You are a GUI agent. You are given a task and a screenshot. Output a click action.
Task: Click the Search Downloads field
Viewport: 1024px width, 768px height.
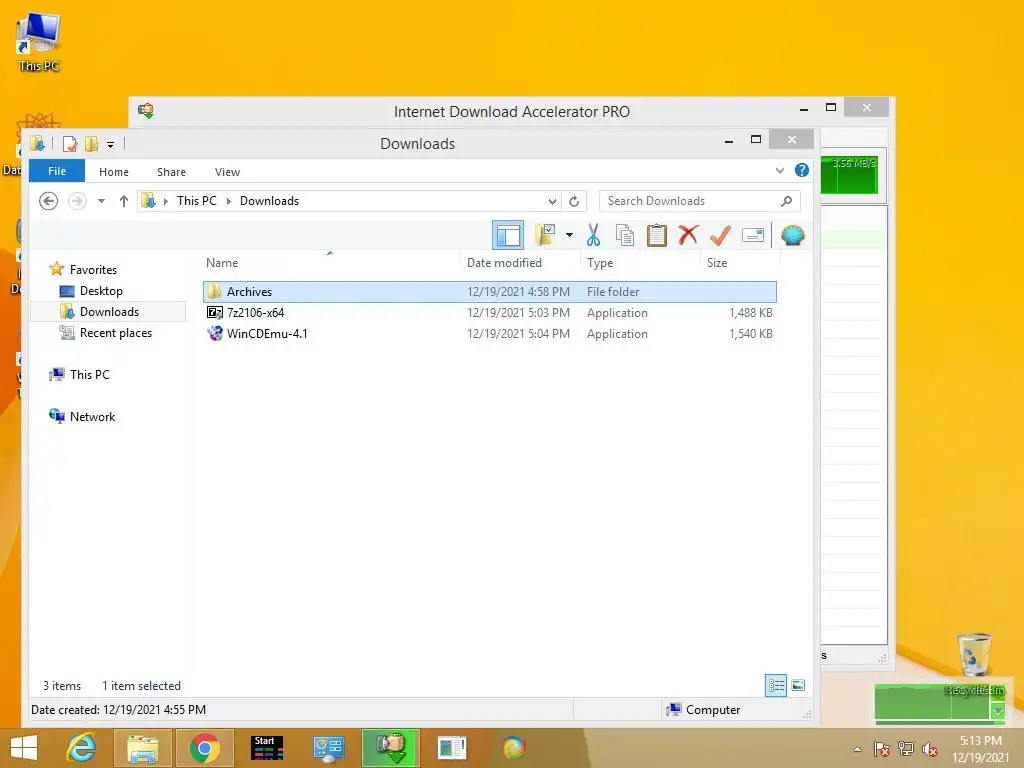point(699,201)
